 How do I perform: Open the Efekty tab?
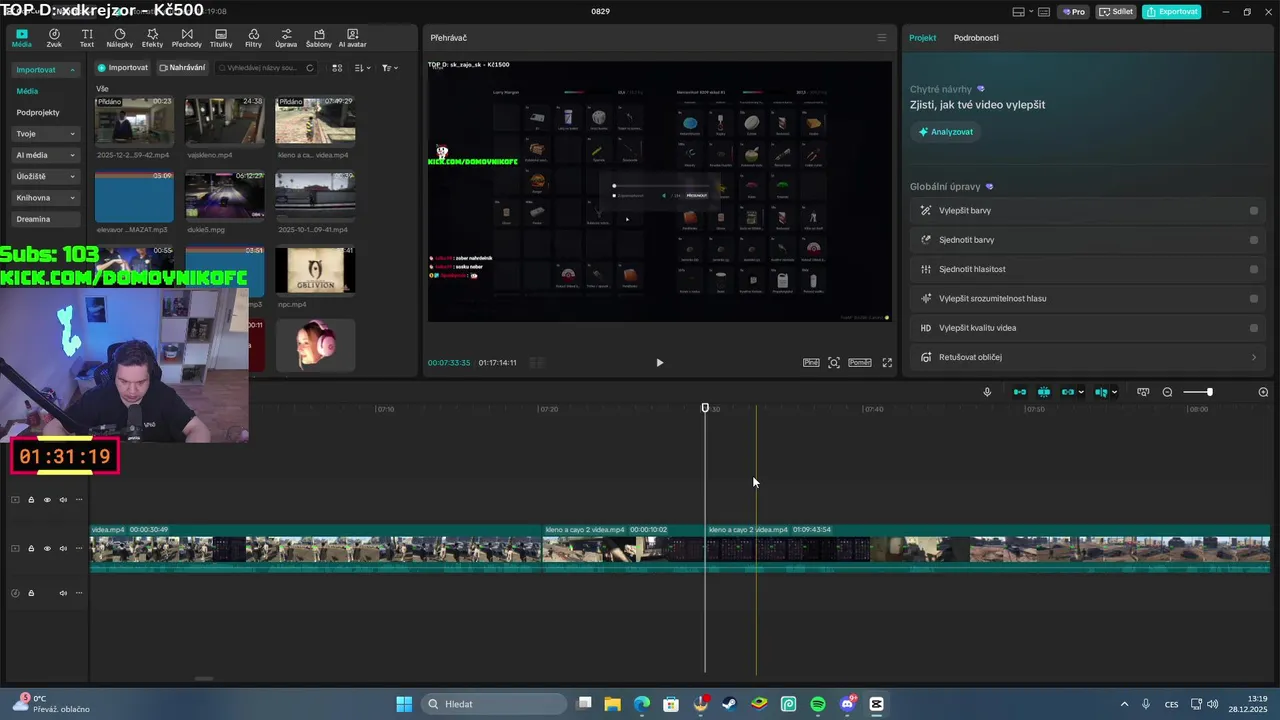click(x=152, y=38)
